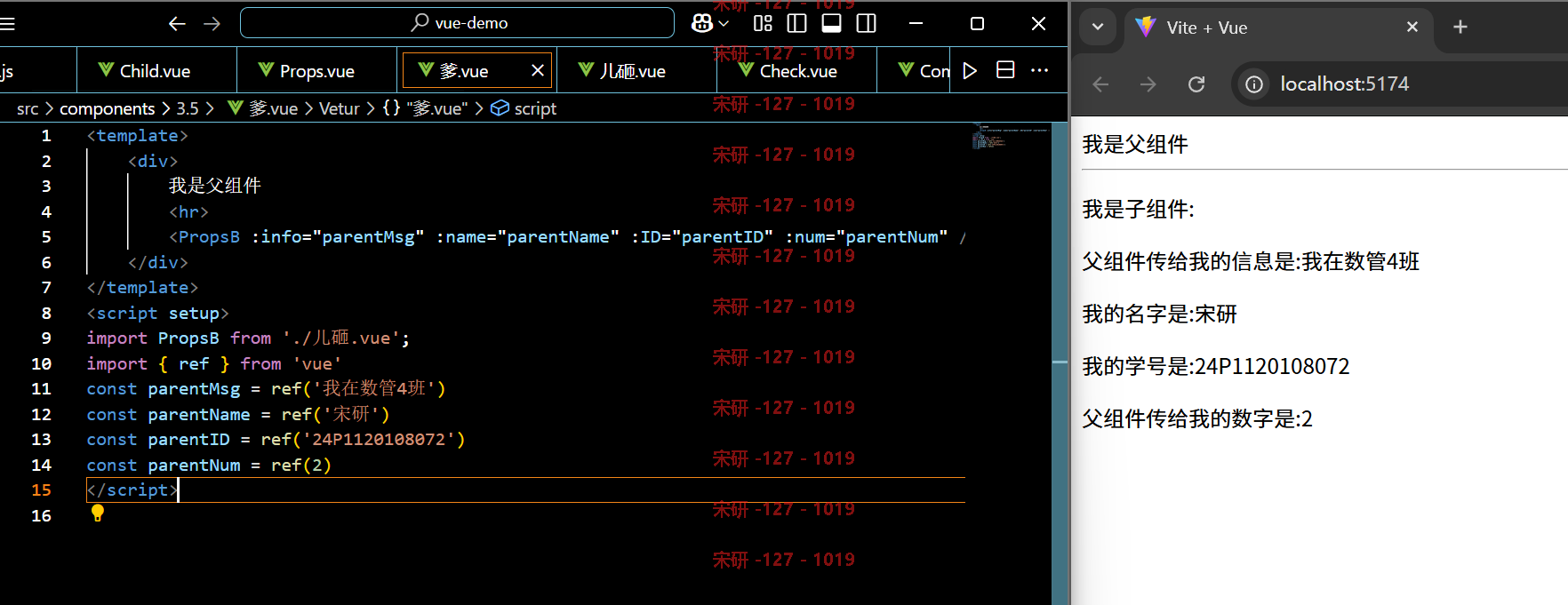Click the '24P1120108072' string in code
This screenshot has width=1568, height=605.
tap(379, 440)
